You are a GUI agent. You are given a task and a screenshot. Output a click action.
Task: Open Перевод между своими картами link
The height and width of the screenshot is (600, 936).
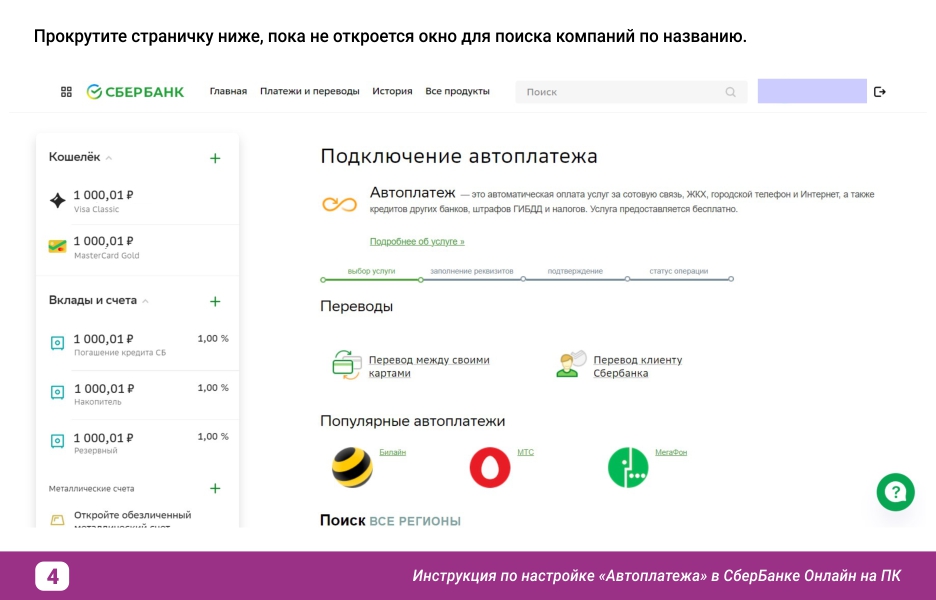click(429, 367)
